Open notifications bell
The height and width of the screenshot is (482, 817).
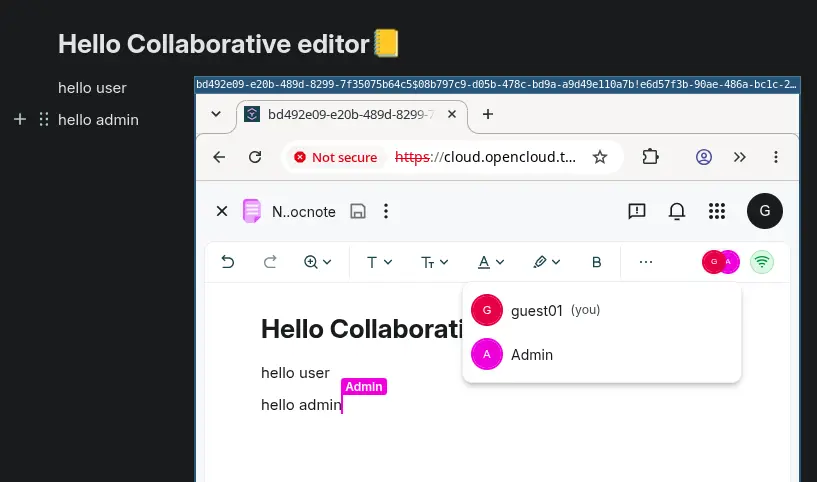pos(677,211)
